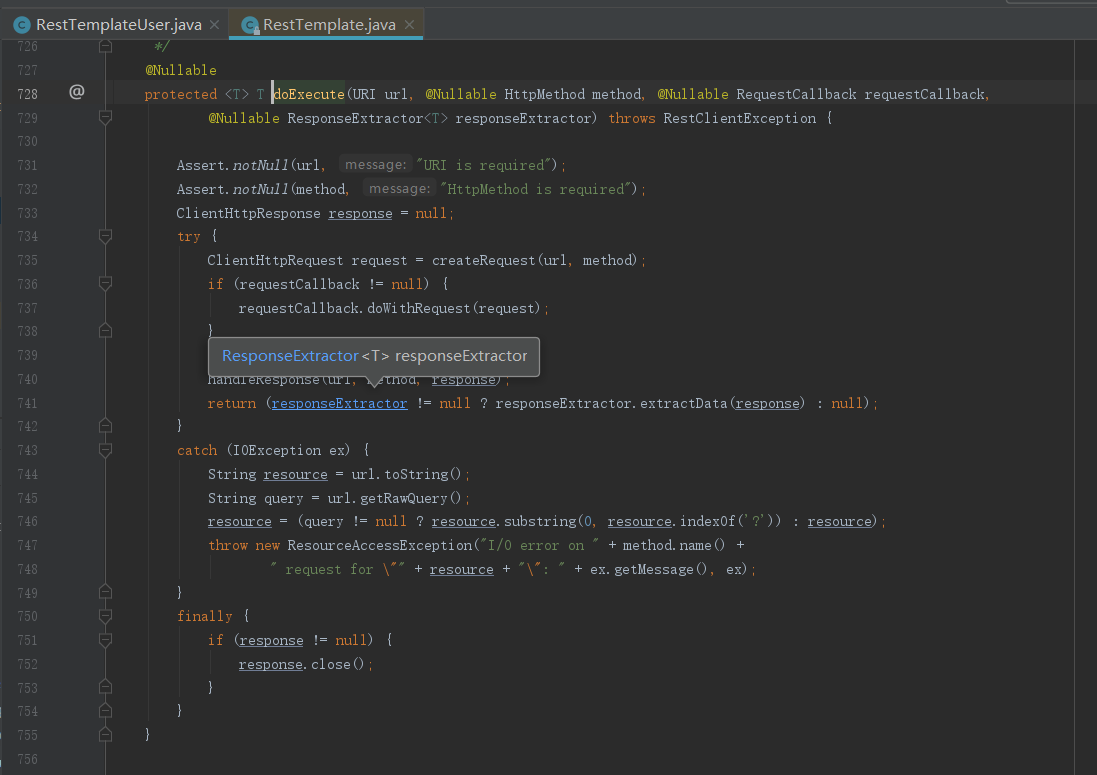Select the RestTemplate.java editor tab

coord(327,24)
